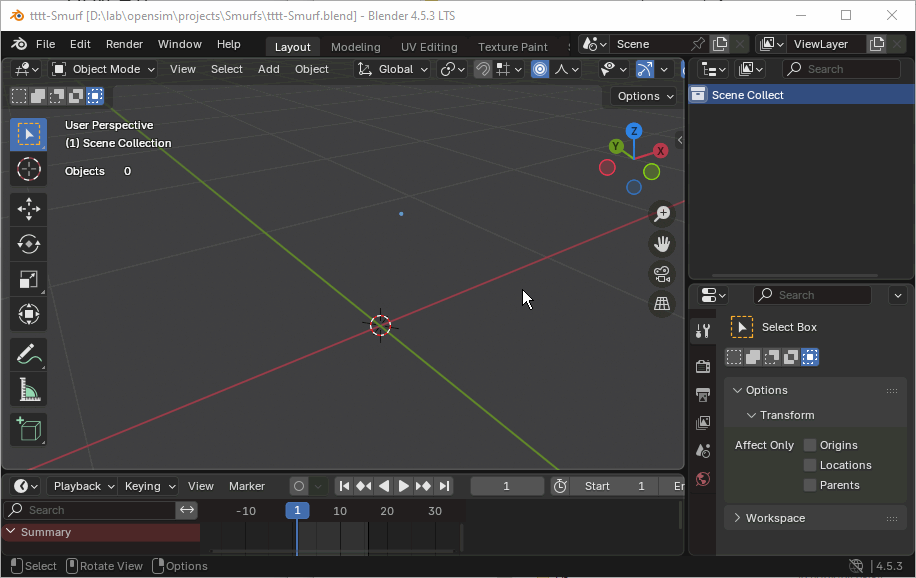Click frame 1 playhead marker in timeline
This screenshot has height=578, width=916.
297,511
